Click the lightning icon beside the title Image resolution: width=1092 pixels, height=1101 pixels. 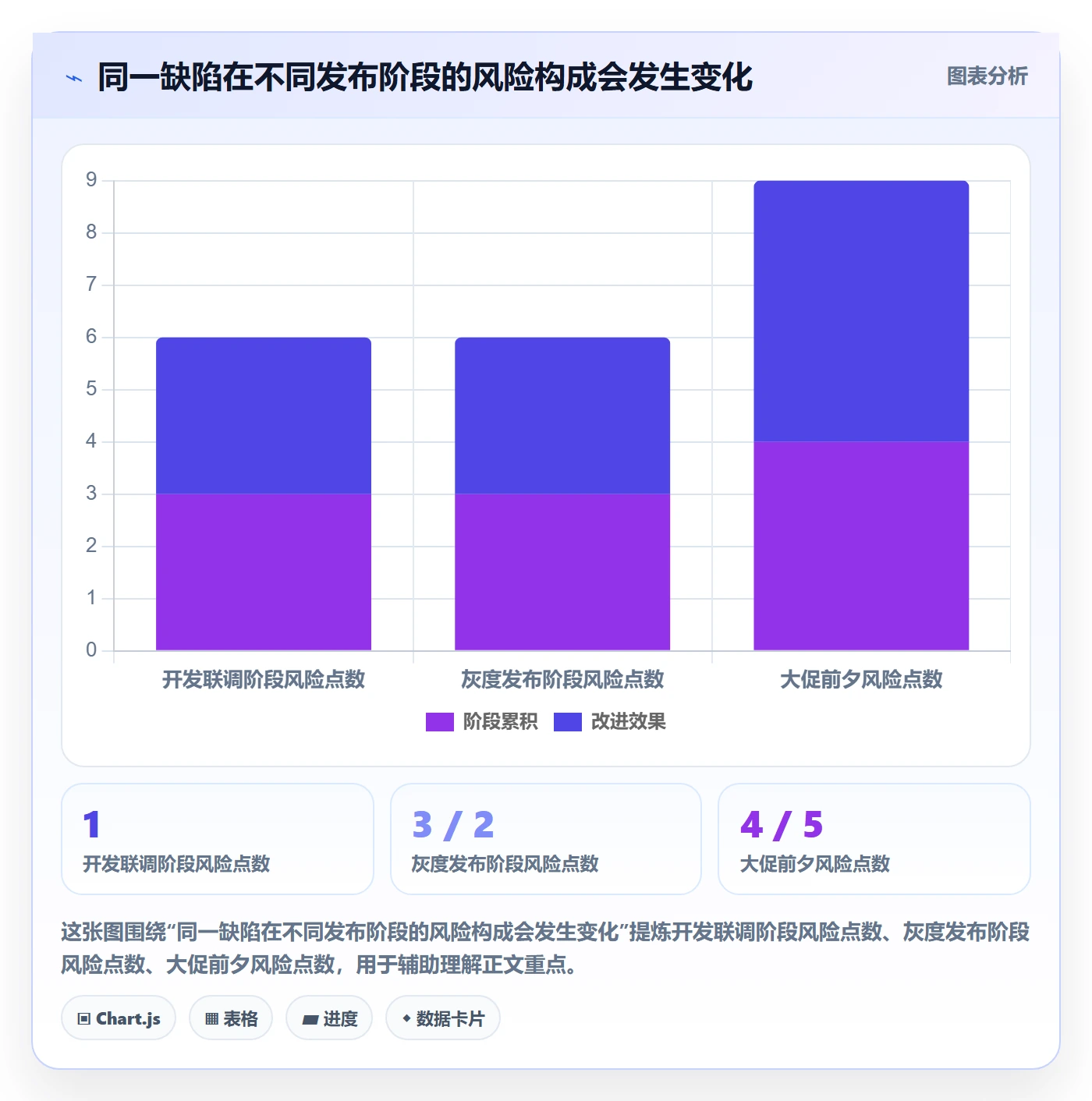74,78
